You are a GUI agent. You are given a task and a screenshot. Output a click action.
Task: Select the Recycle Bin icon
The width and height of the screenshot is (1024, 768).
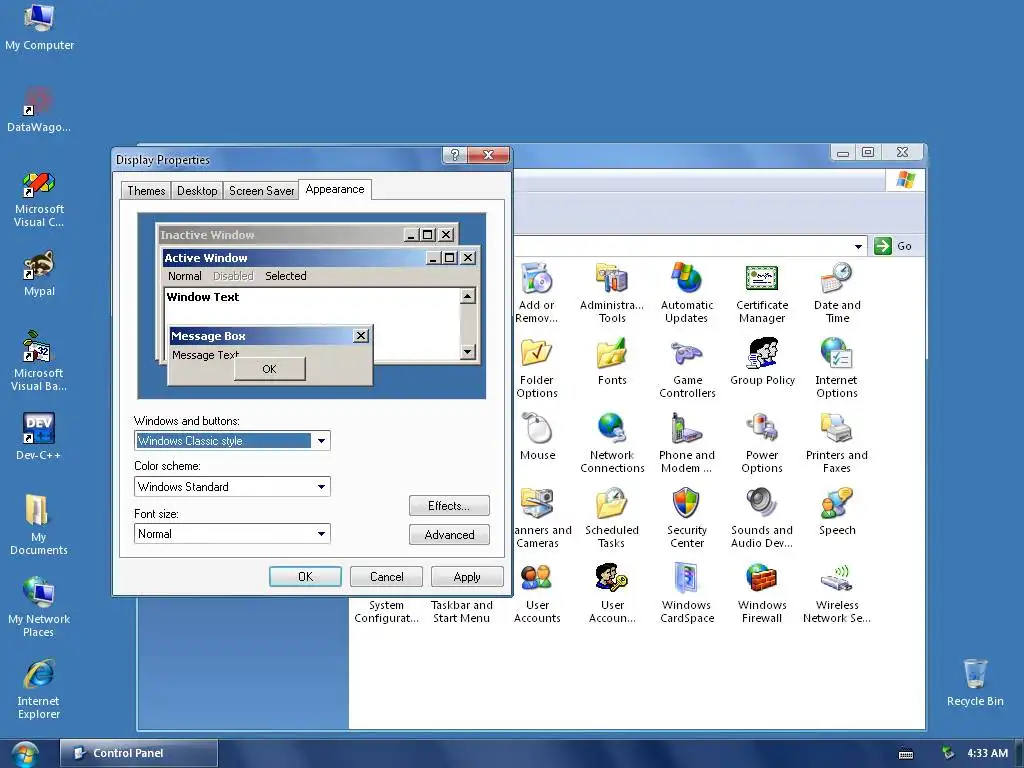pos(975,682)
